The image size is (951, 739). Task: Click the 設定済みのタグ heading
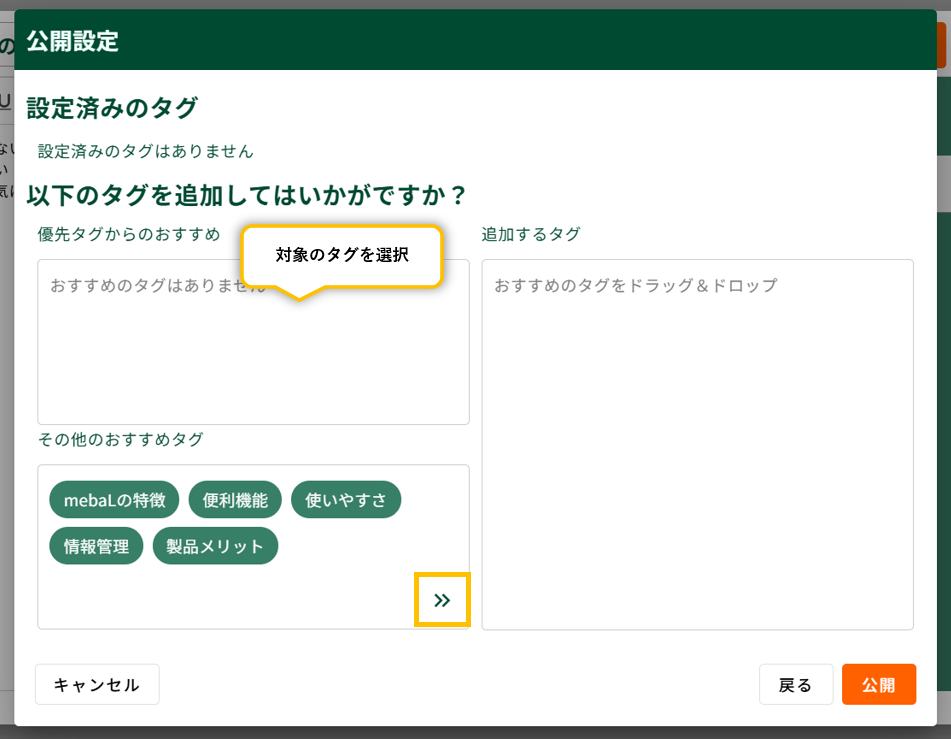click(x=112, y=108)
